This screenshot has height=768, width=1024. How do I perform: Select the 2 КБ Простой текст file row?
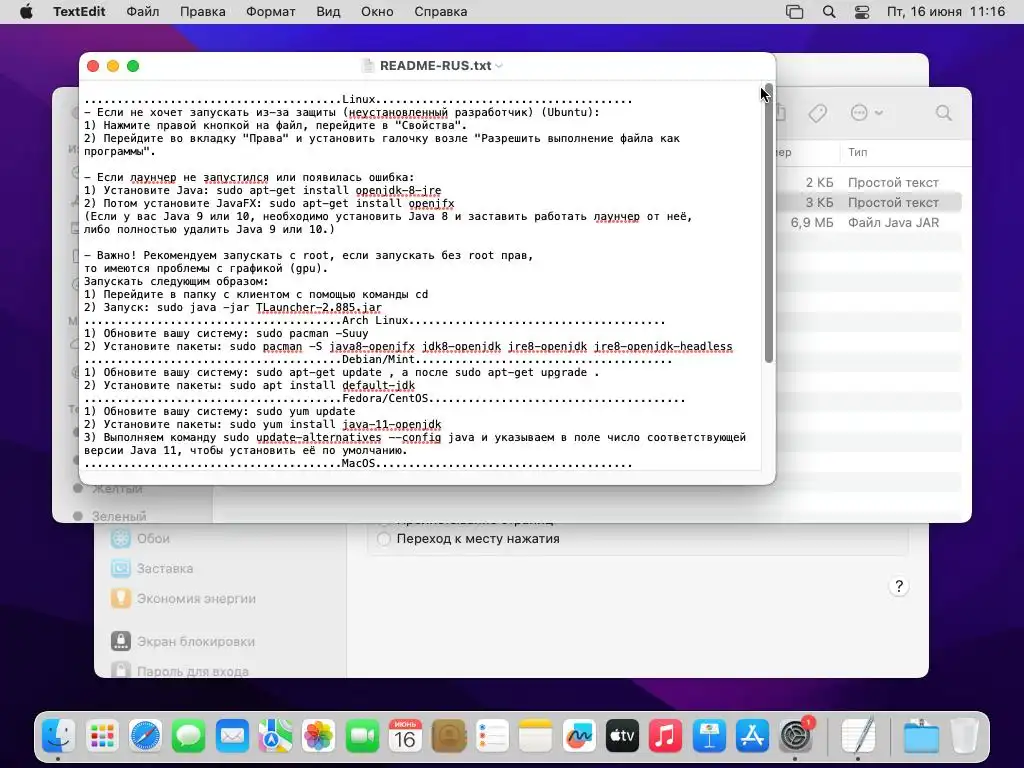tap(869, 182)
